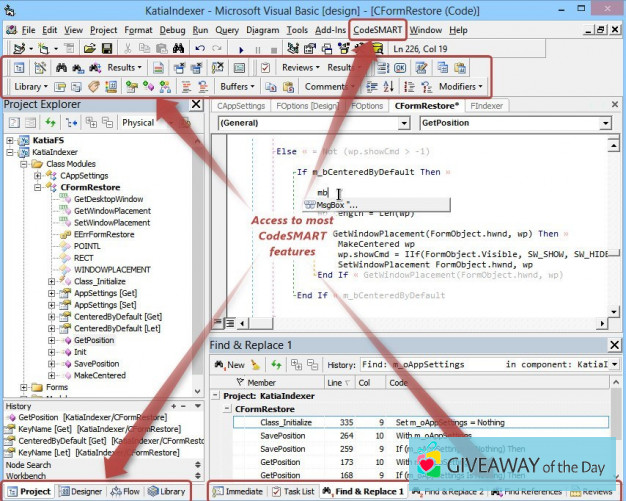
Task: Open the Results dropdown in CodeSMART toolbar
Action: click(x=126, y=67)
